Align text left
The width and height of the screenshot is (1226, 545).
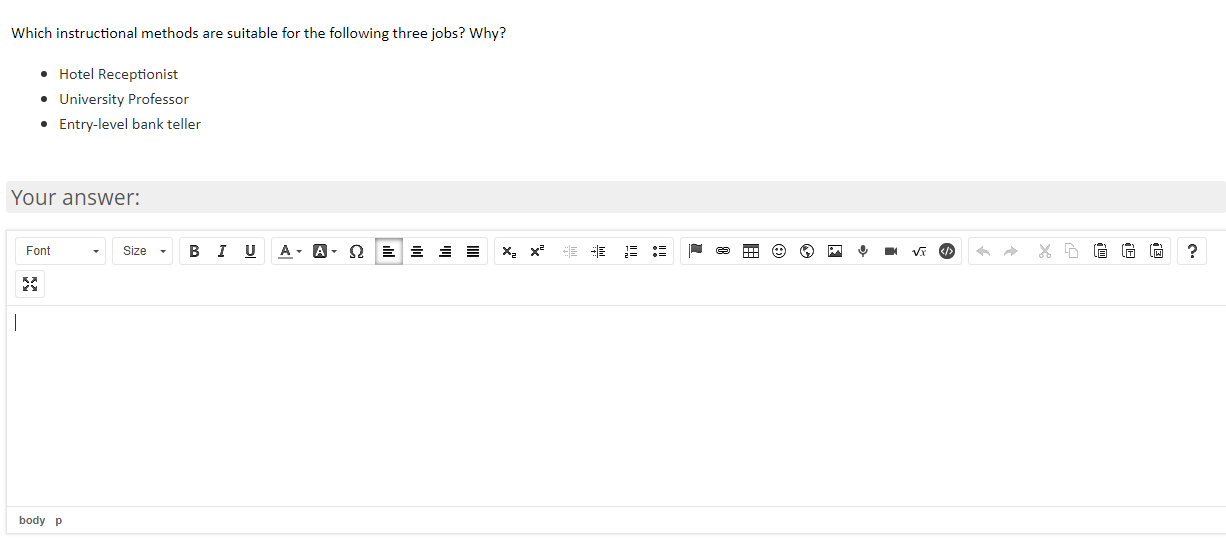tap(389, 251)
